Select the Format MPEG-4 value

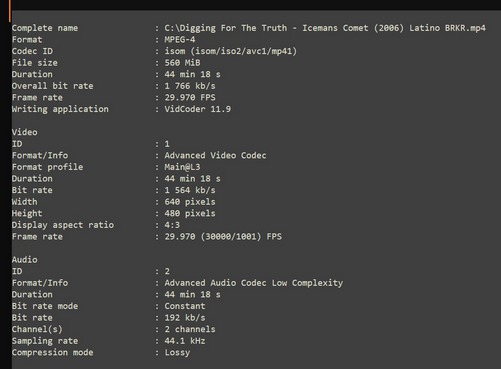coord(180,40)
